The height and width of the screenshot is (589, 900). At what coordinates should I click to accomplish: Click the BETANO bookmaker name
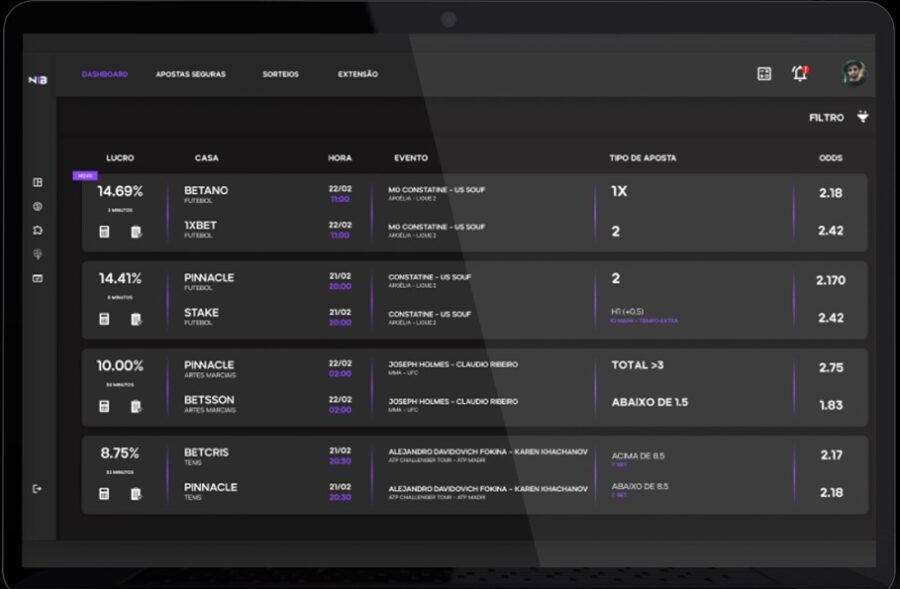click(206, 190)
